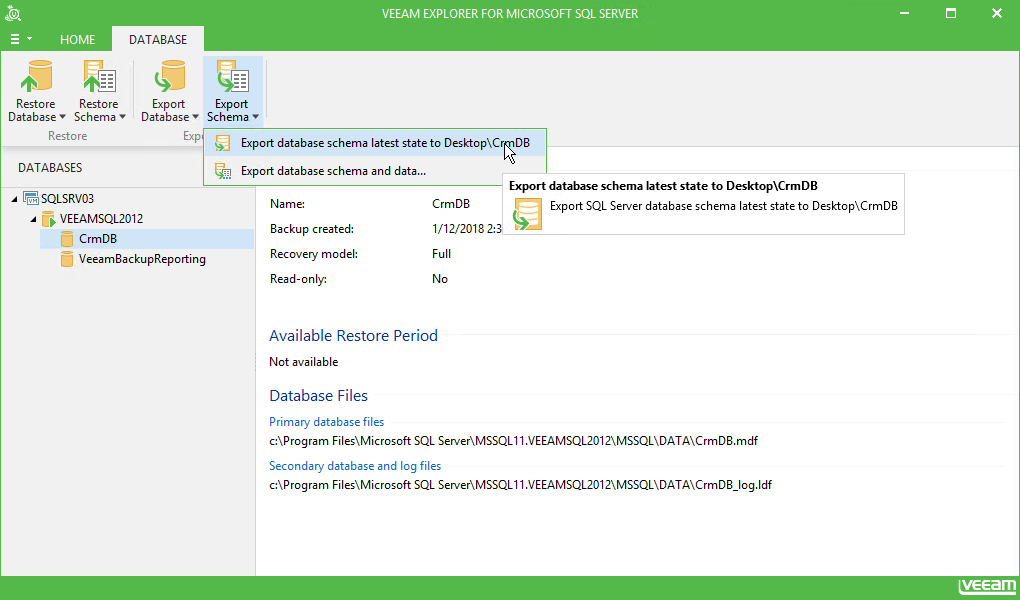Viewport: 1020px width, 600px height.
Task: Click the Veeam Explorer app icon in title bar
Action: point(13,13)
